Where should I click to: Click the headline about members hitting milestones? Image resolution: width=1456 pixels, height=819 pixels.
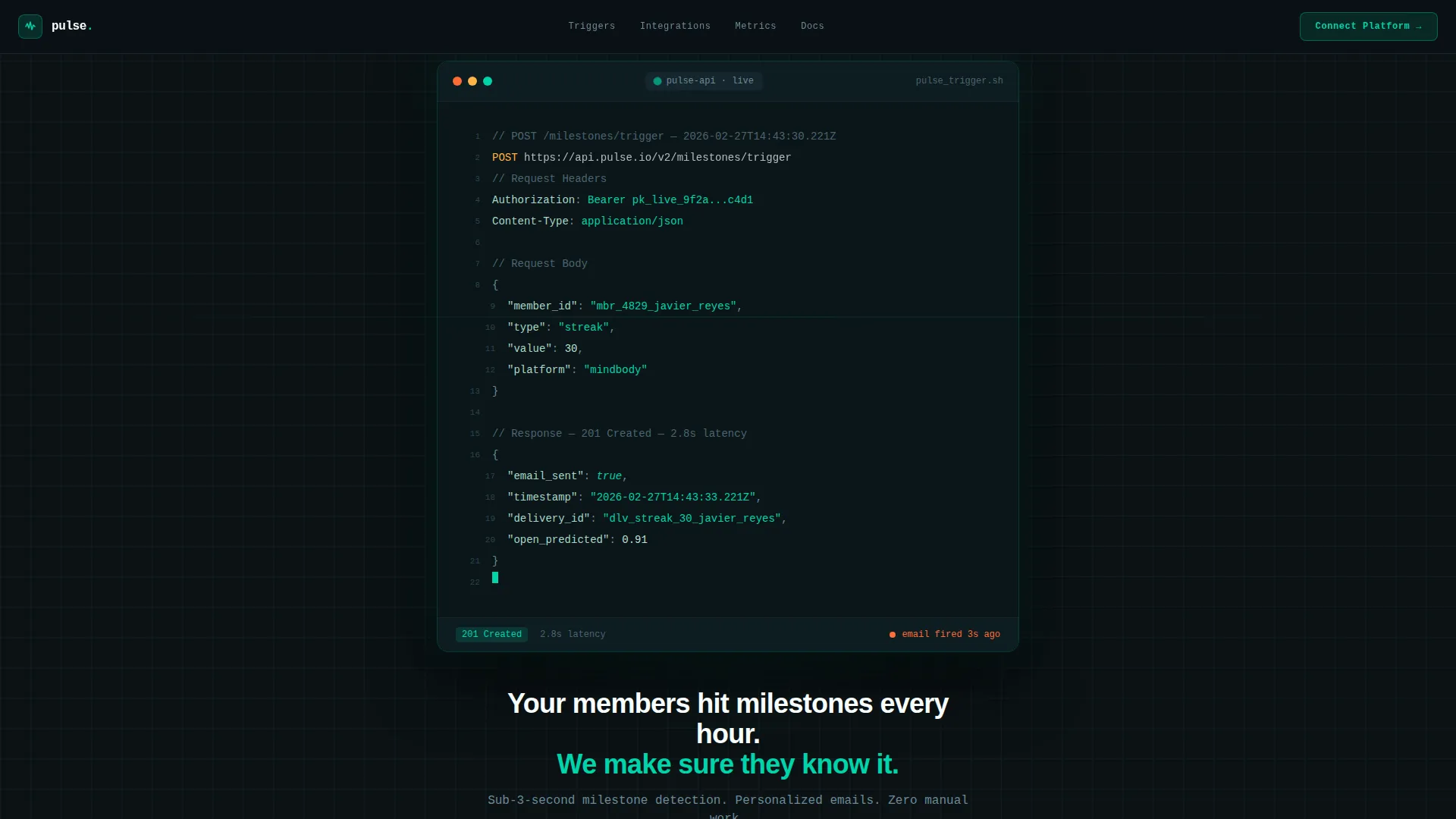[728, 718]
